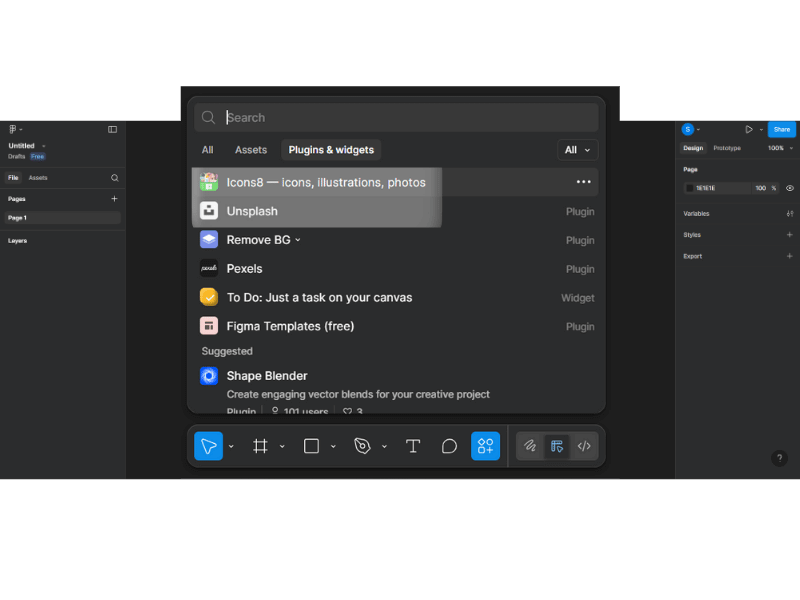
Task: Expand the Pen tool options arrow
Action: tap(384, 446)
